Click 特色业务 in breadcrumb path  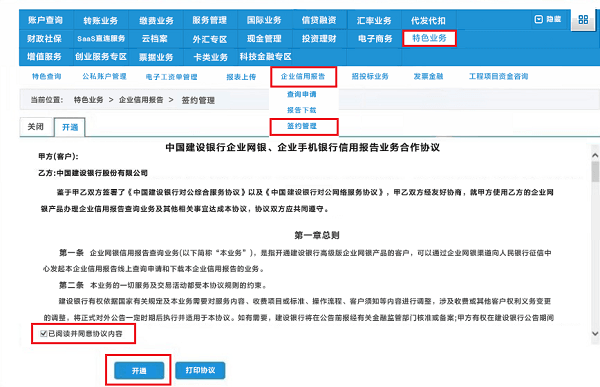[88, 100]
